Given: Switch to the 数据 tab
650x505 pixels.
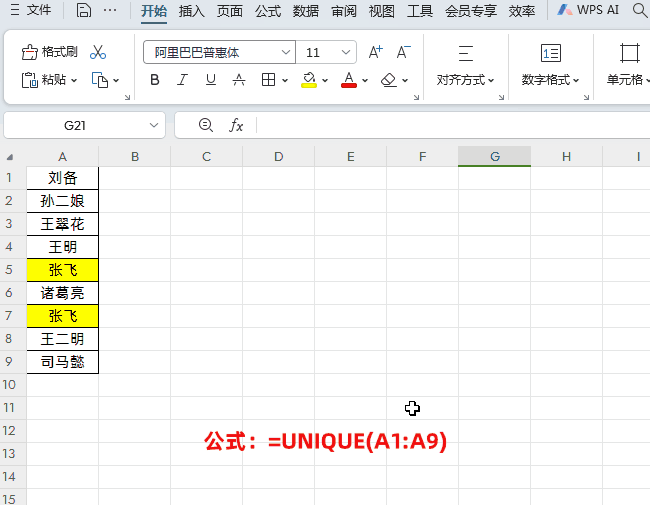Looking at the screenshot, I should click(306, 11).
